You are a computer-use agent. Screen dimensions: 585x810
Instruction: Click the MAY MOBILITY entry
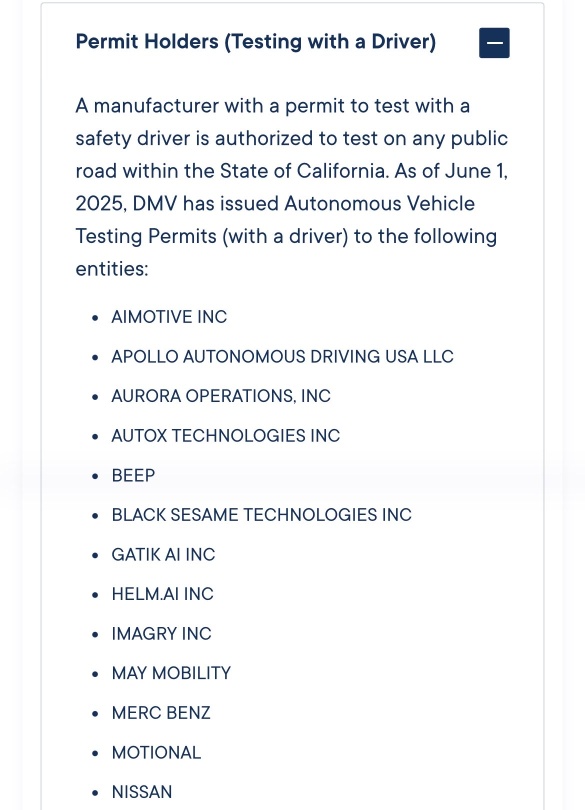click(x=171, y=673)
